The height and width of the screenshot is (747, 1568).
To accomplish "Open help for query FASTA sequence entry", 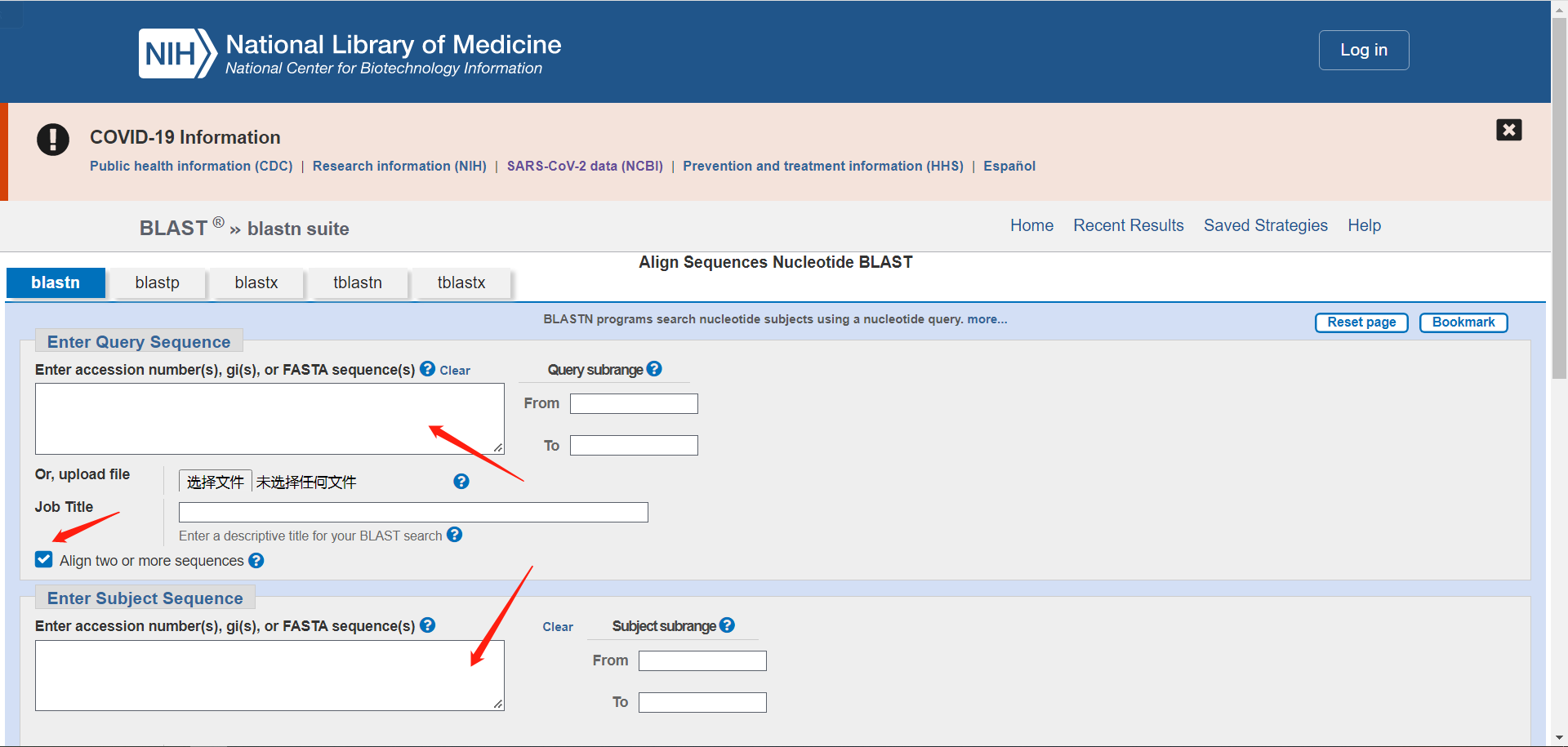I will click(427, 369).
